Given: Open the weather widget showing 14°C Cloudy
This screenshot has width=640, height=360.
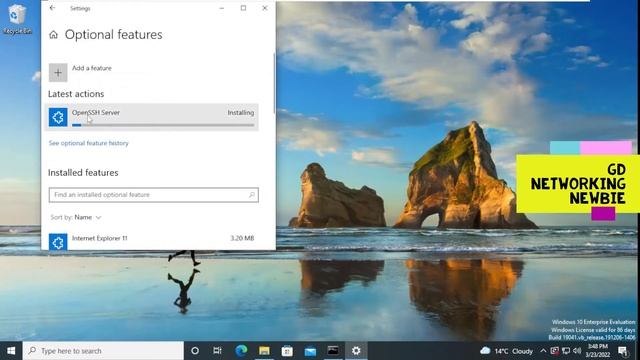Looking at the screenshot, I should 507,351.
